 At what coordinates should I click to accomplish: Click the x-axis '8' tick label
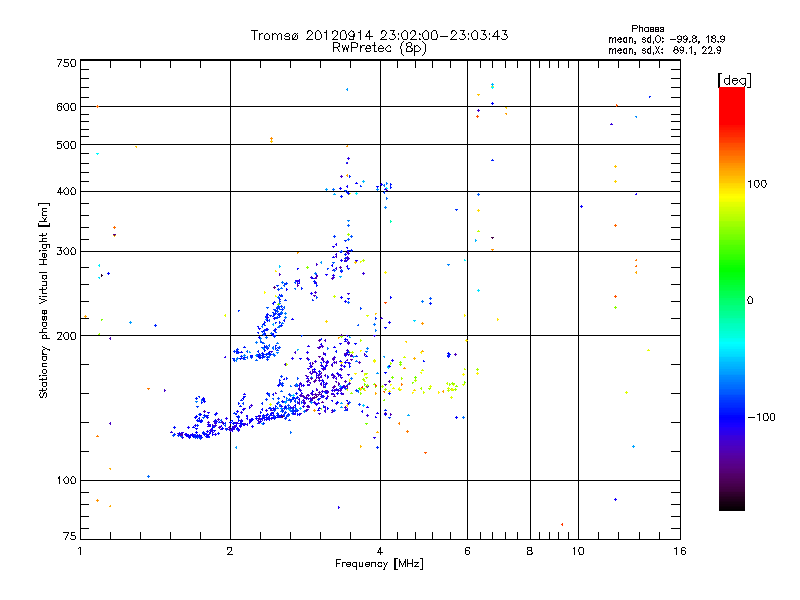click(x=530, y=551)
